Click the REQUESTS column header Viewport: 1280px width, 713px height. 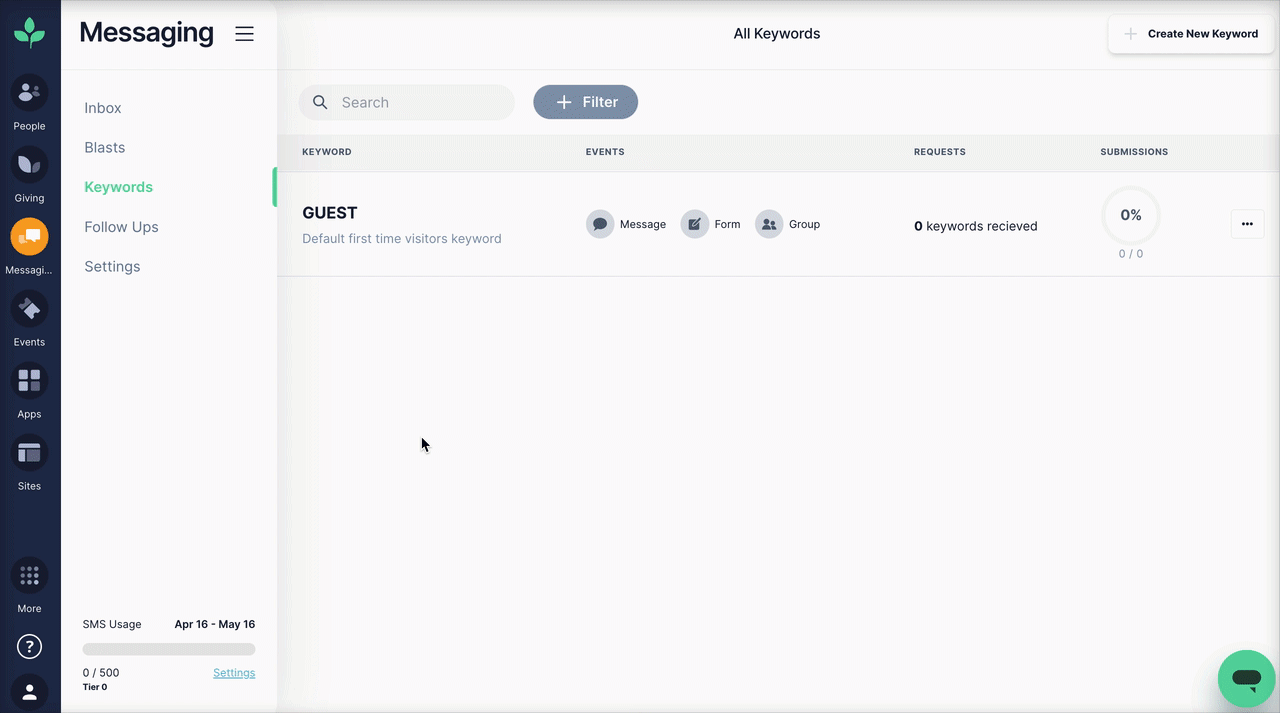point(940,152)
